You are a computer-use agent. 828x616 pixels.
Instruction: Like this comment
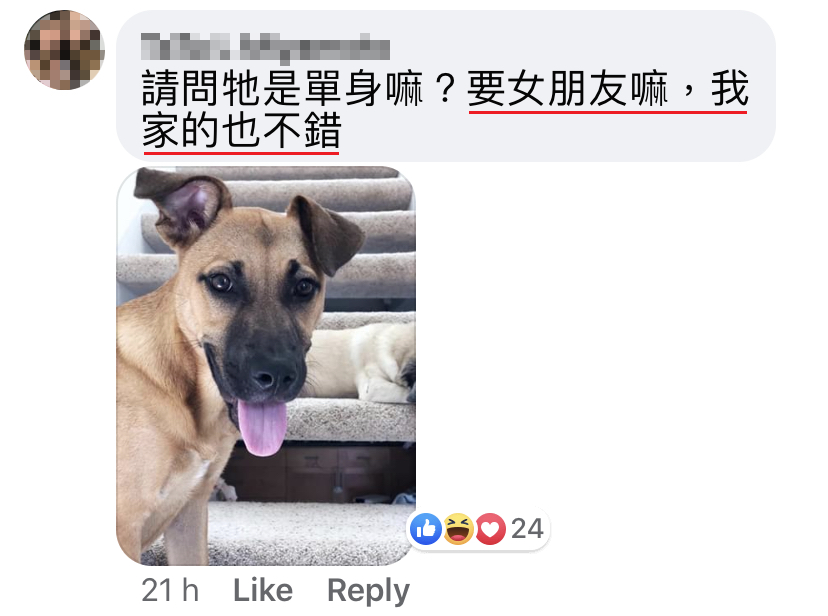(262, 590)
